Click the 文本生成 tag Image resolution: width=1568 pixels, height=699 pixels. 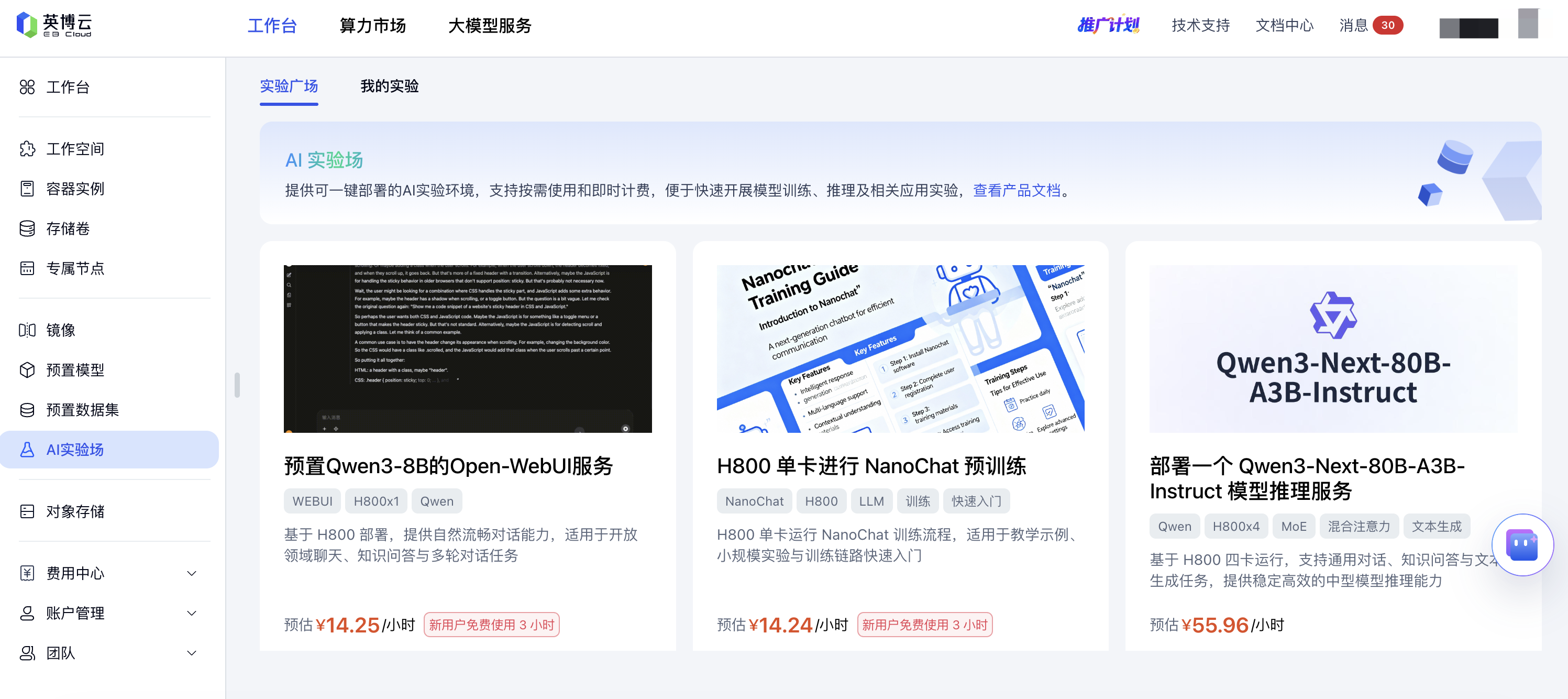click(1437, 527)
